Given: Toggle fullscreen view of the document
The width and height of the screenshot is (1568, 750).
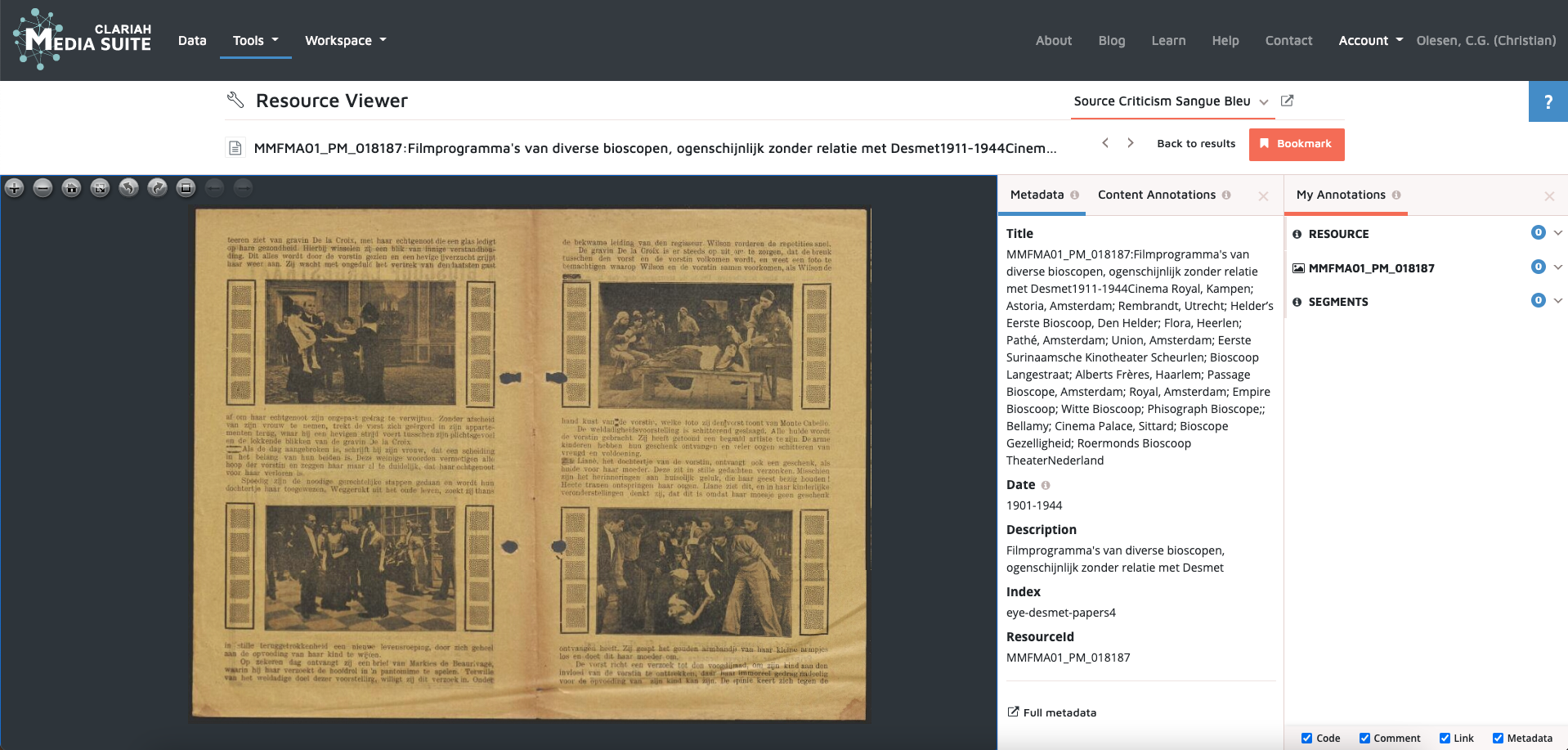Looking at the screenshot, I should pyautogui.click(x=100, y=188).
